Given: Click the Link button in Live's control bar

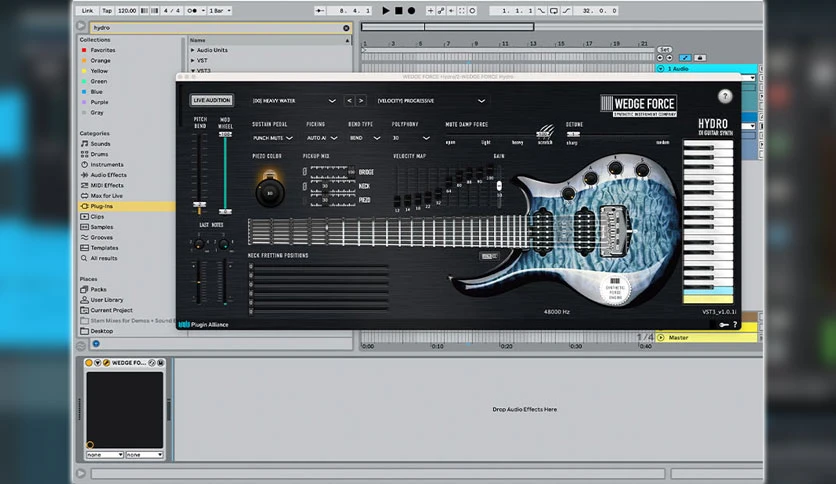Looking at the screenshot, I should 87,11.
